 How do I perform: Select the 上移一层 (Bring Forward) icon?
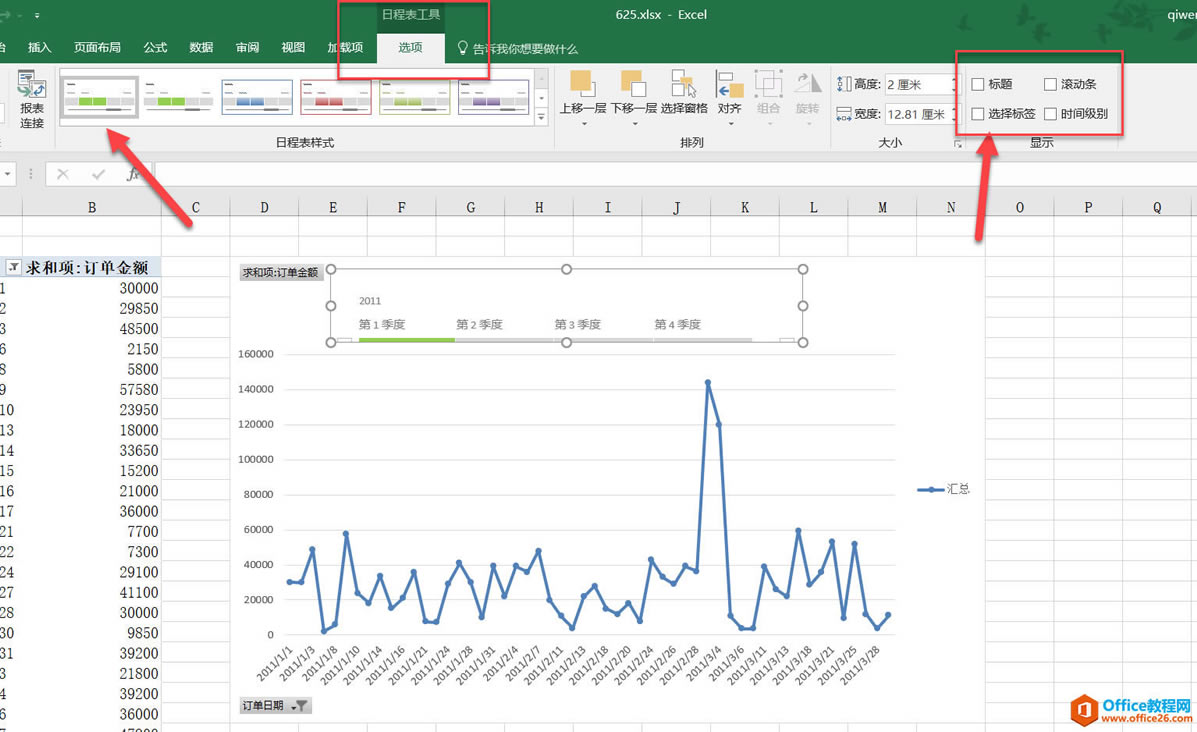click(580, 85)
